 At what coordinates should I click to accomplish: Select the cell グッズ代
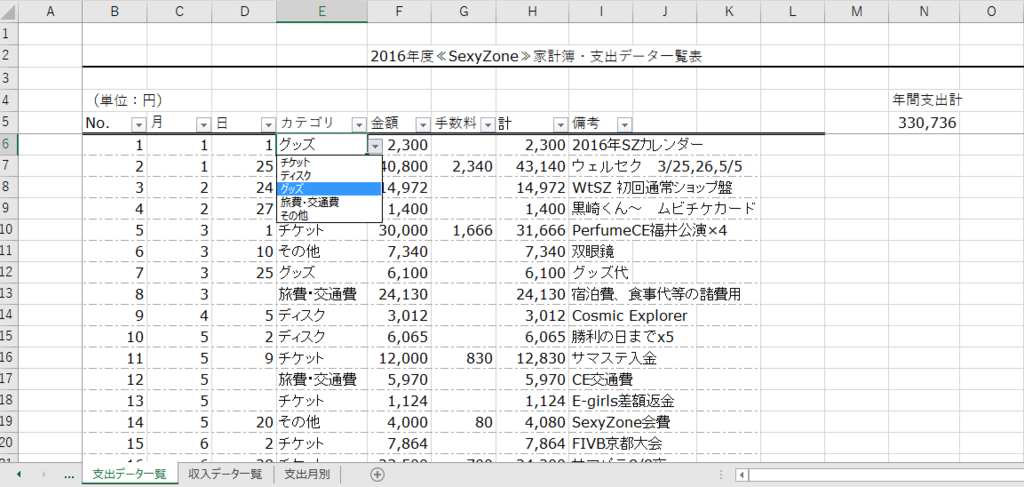[x=600, y=273]
